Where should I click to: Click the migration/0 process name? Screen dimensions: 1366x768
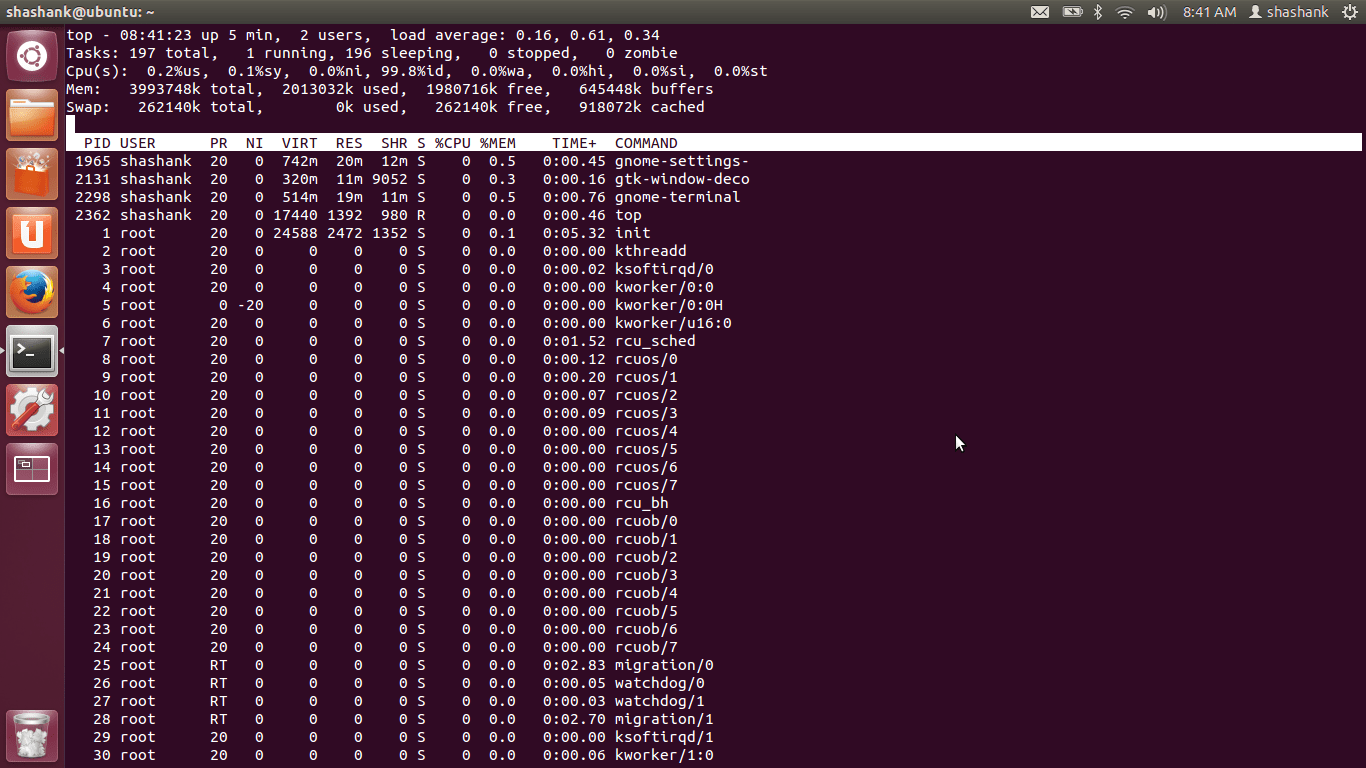coord(664,665)
